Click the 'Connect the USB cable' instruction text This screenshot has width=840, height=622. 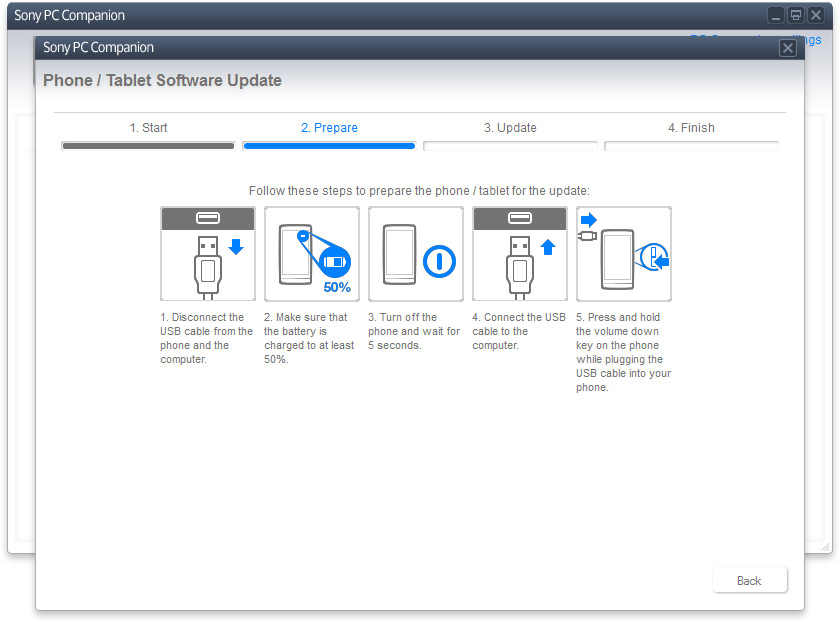click(x=519, y=331)
